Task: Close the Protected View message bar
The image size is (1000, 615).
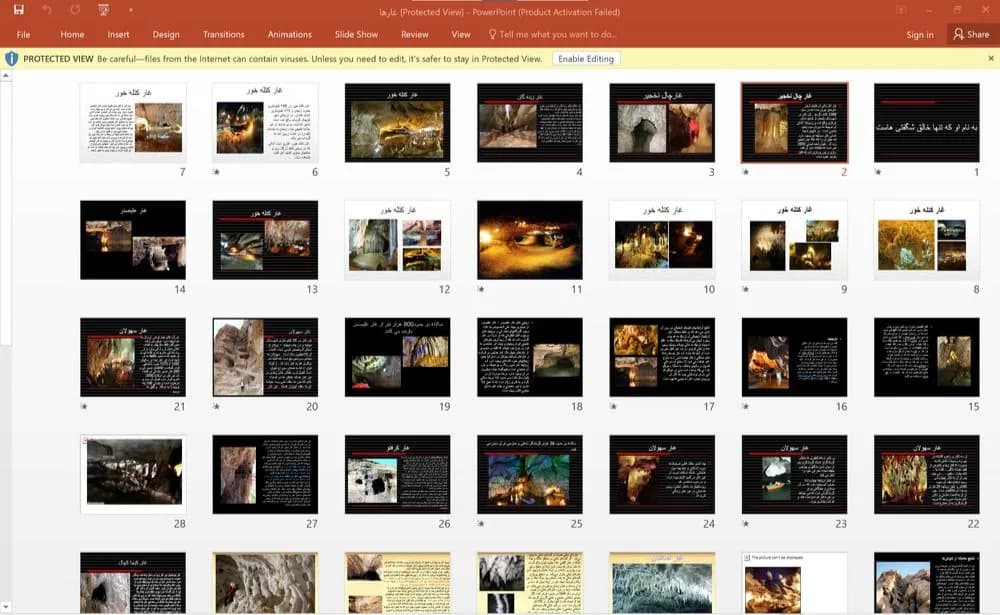Action: point(991,58)
